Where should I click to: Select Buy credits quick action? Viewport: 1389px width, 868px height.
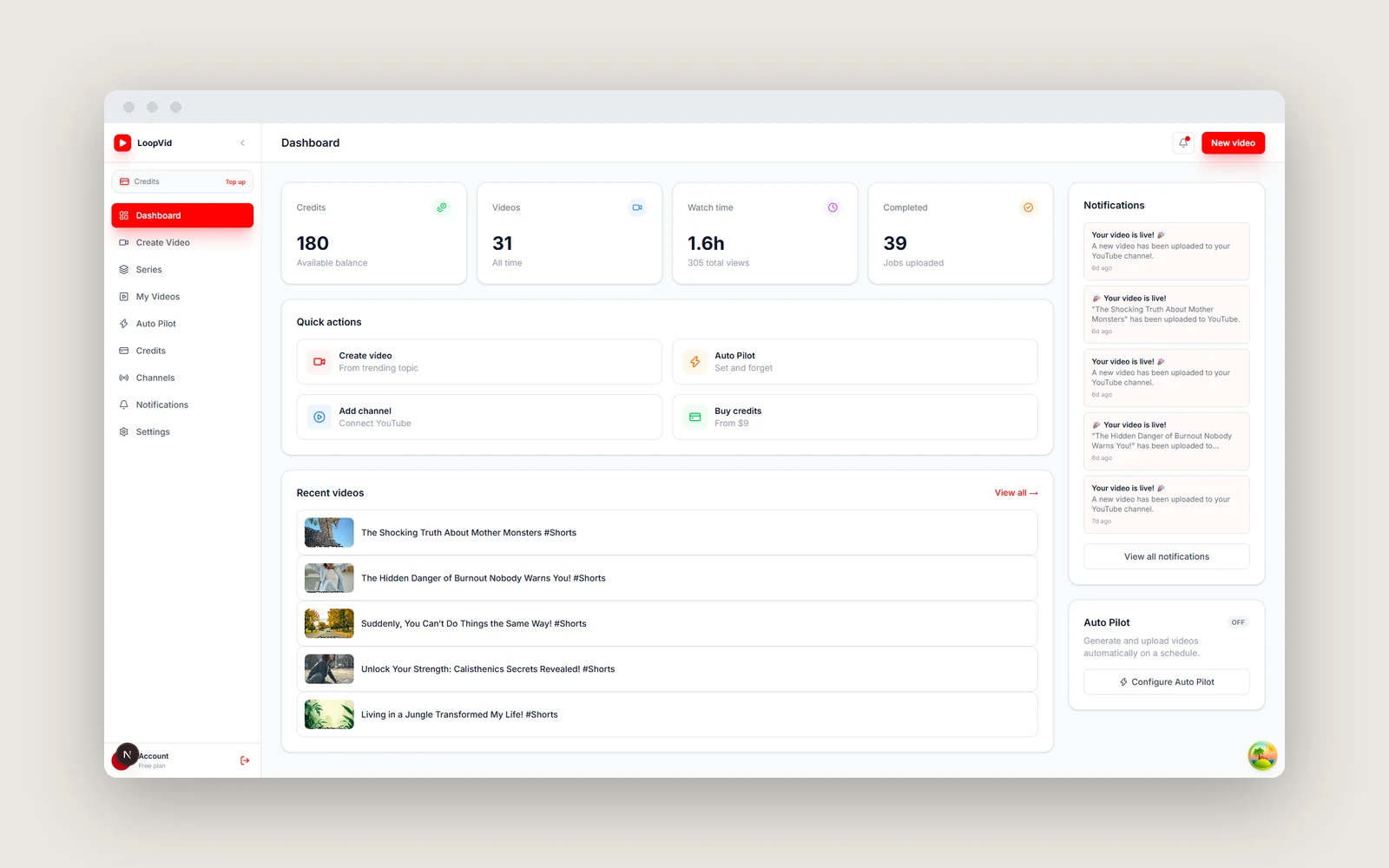pyautogui.click(x=855, y=418)
